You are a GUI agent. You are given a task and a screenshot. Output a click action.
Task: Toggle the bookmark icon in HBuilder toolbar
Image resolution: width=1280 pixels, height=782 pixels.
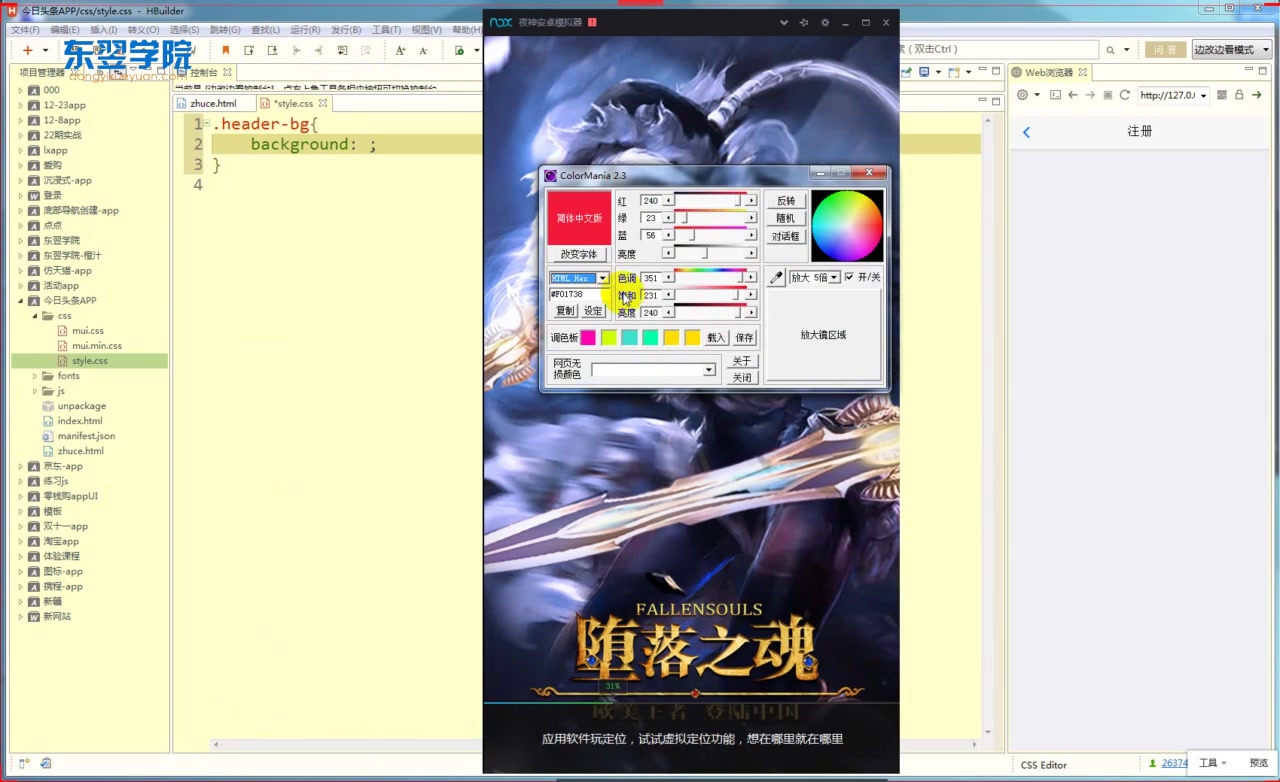[x=226, y=50]
